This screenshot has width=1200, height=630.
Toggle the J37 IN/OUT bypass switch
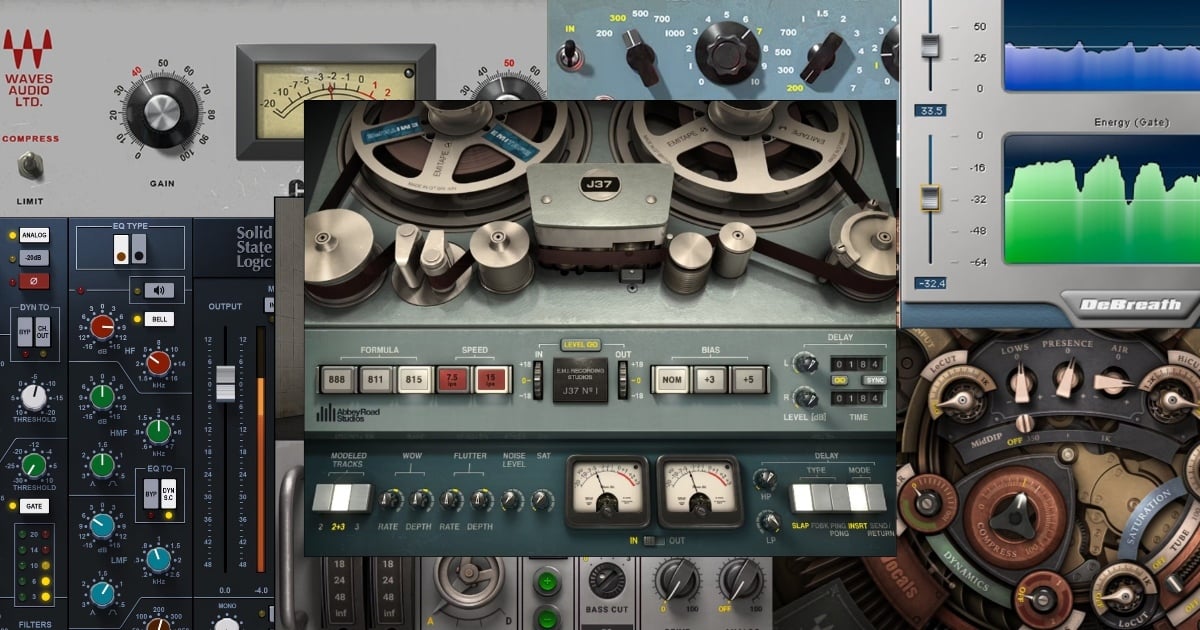tap(653, 540)
